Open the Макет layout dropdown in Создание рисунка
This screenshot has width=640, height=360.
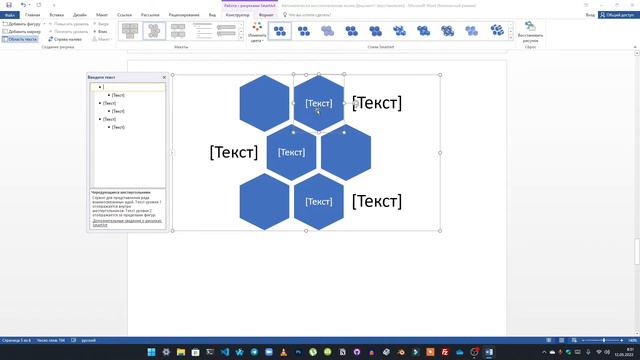pyautogui.click(x=102, y=39)
